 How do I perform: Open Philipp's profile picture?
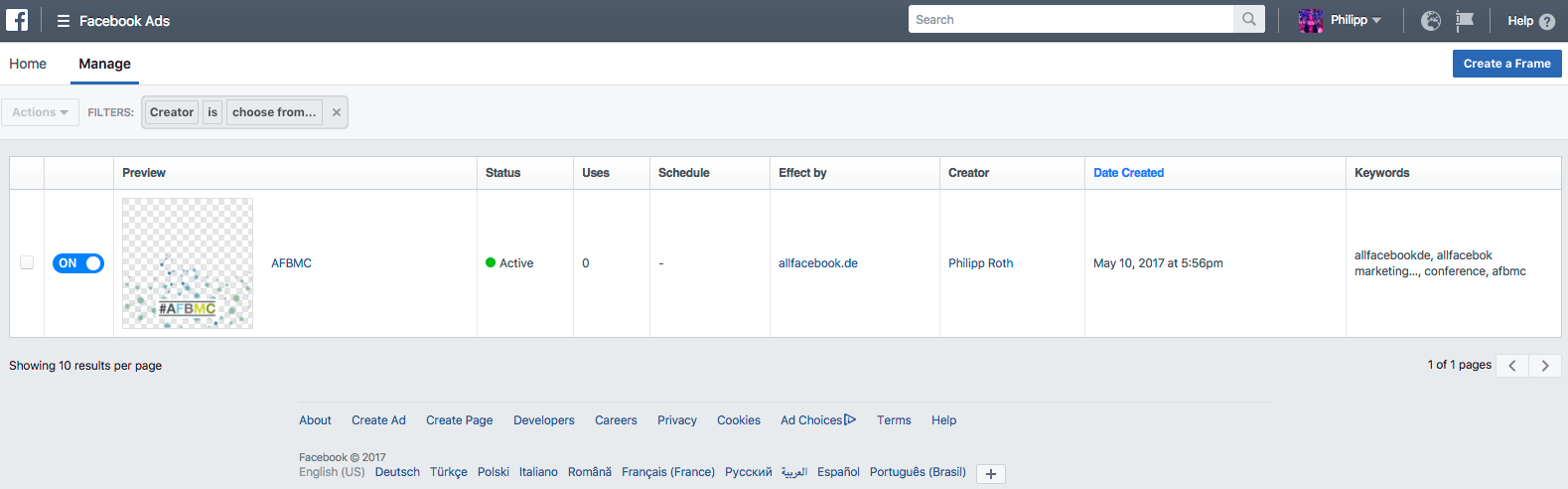coord(1311,21)
